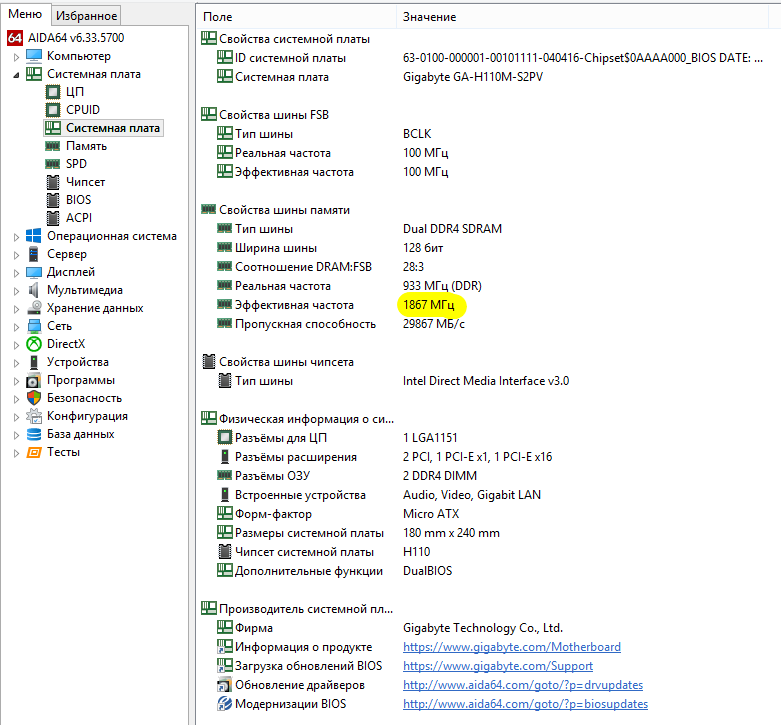This screenshot has width=781, height=725.
Task: Switch to the Меню tab
Action: pos(25,14)
